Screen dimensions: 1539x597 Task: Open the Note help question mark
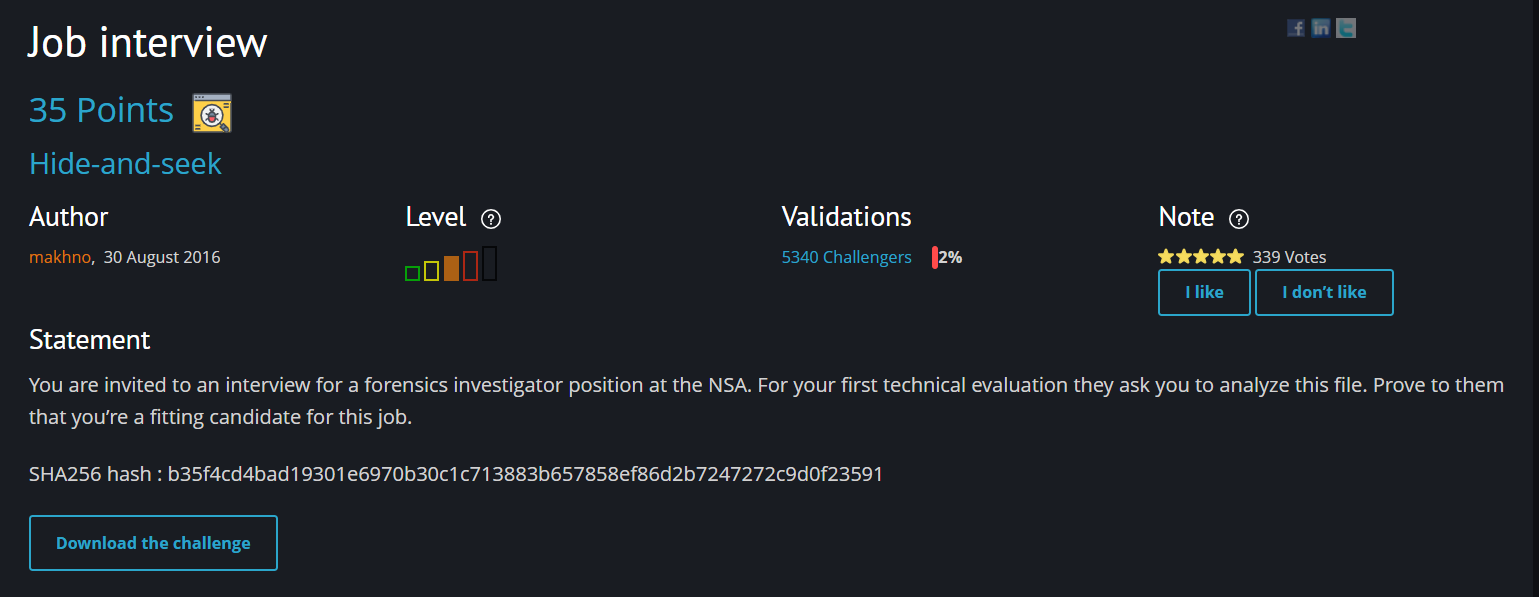point(1239,219)
